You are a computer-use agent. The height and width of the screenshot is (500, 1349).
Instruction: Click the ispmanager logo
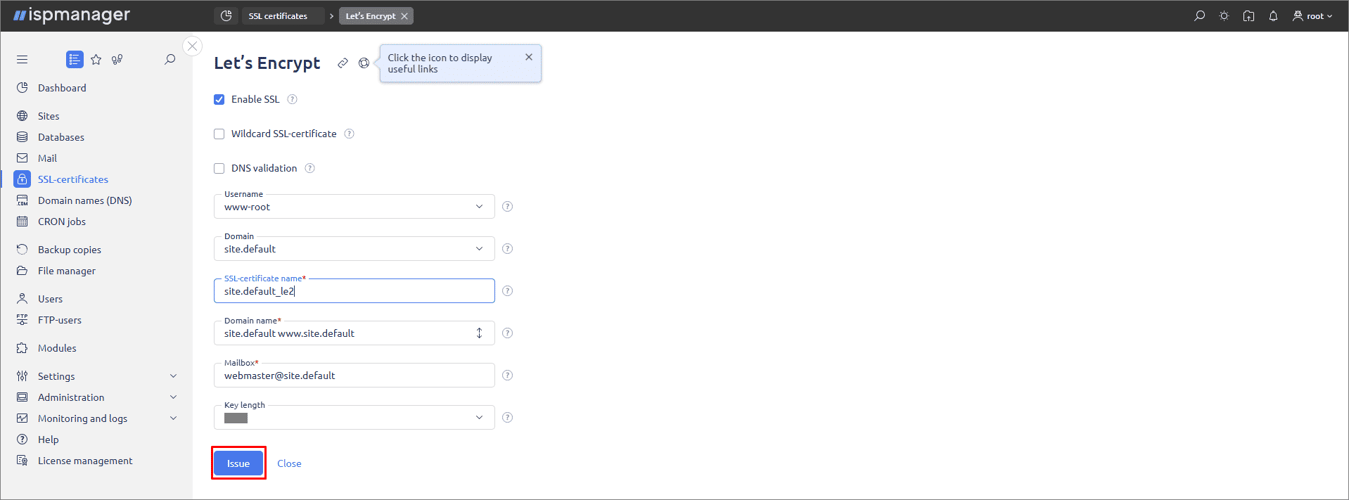click(x=71, y=16)
